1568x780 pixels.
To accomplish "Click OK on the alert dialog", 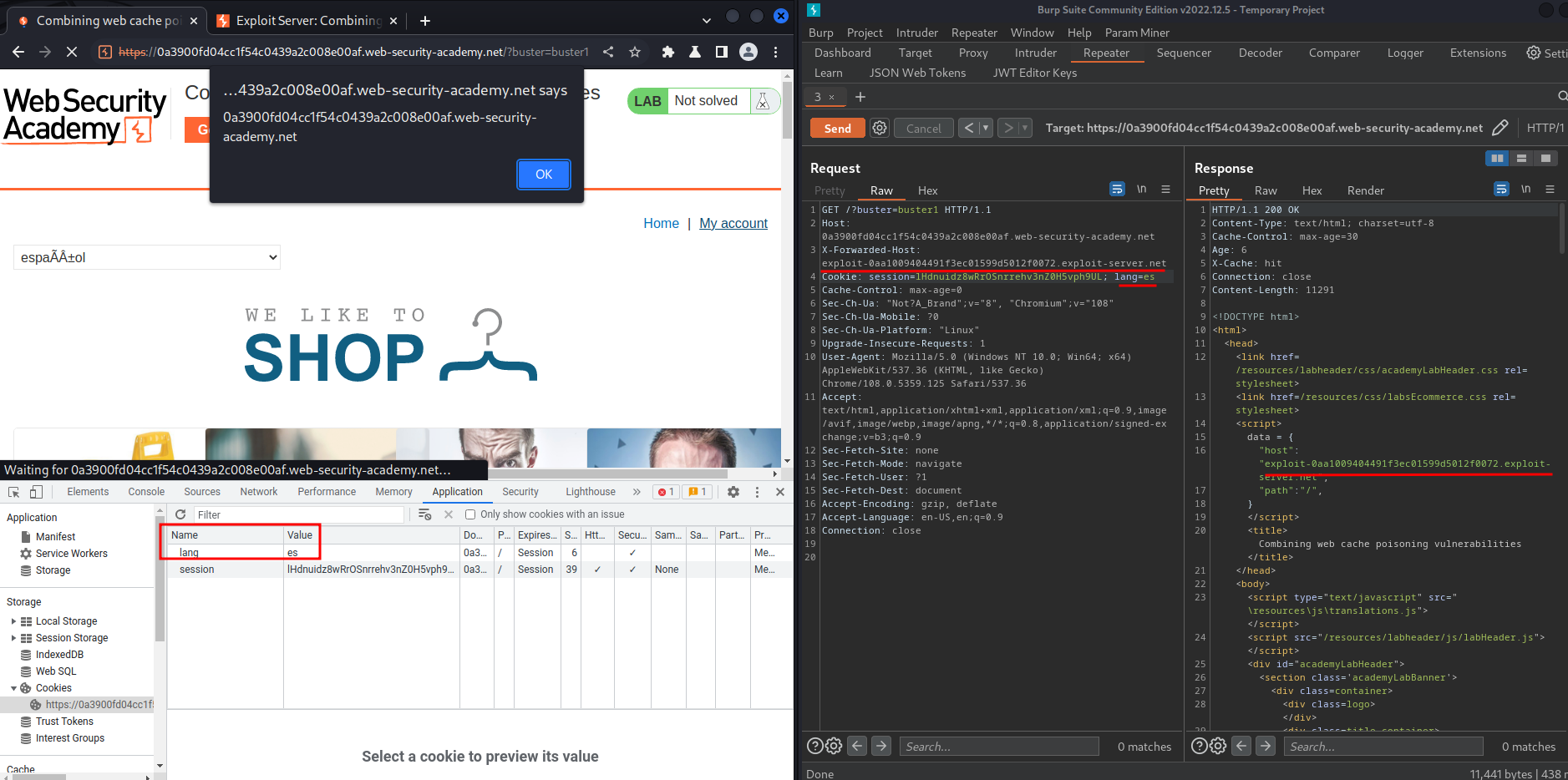I will coord(544,175).
